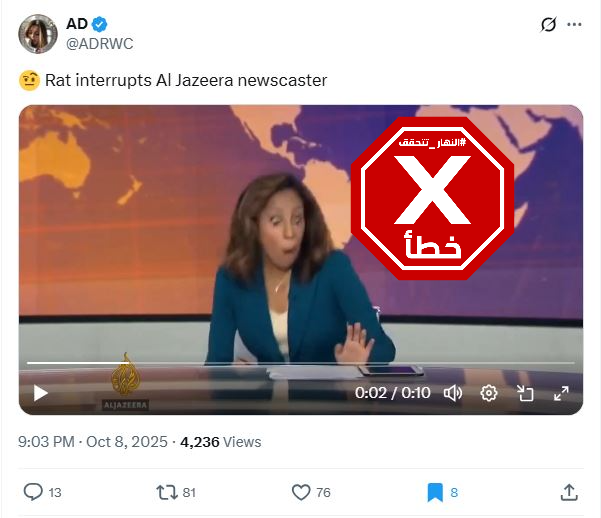The image size is (601, 518).
Task: Open the @ADRWC handle link
Action: coord(100,44)
